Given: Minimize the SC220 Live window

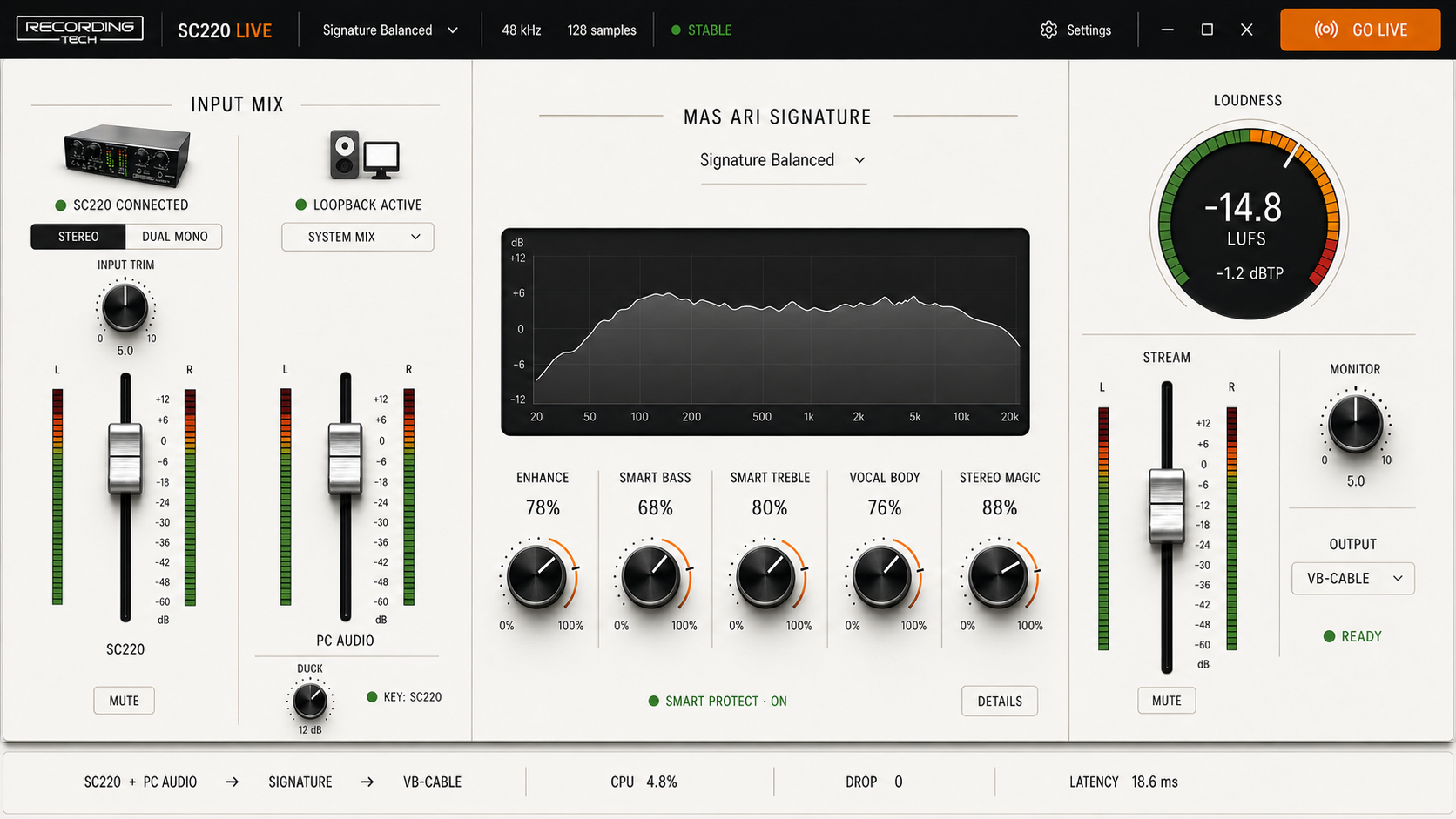Looking at the screenshot, I should pos(1168,30).
